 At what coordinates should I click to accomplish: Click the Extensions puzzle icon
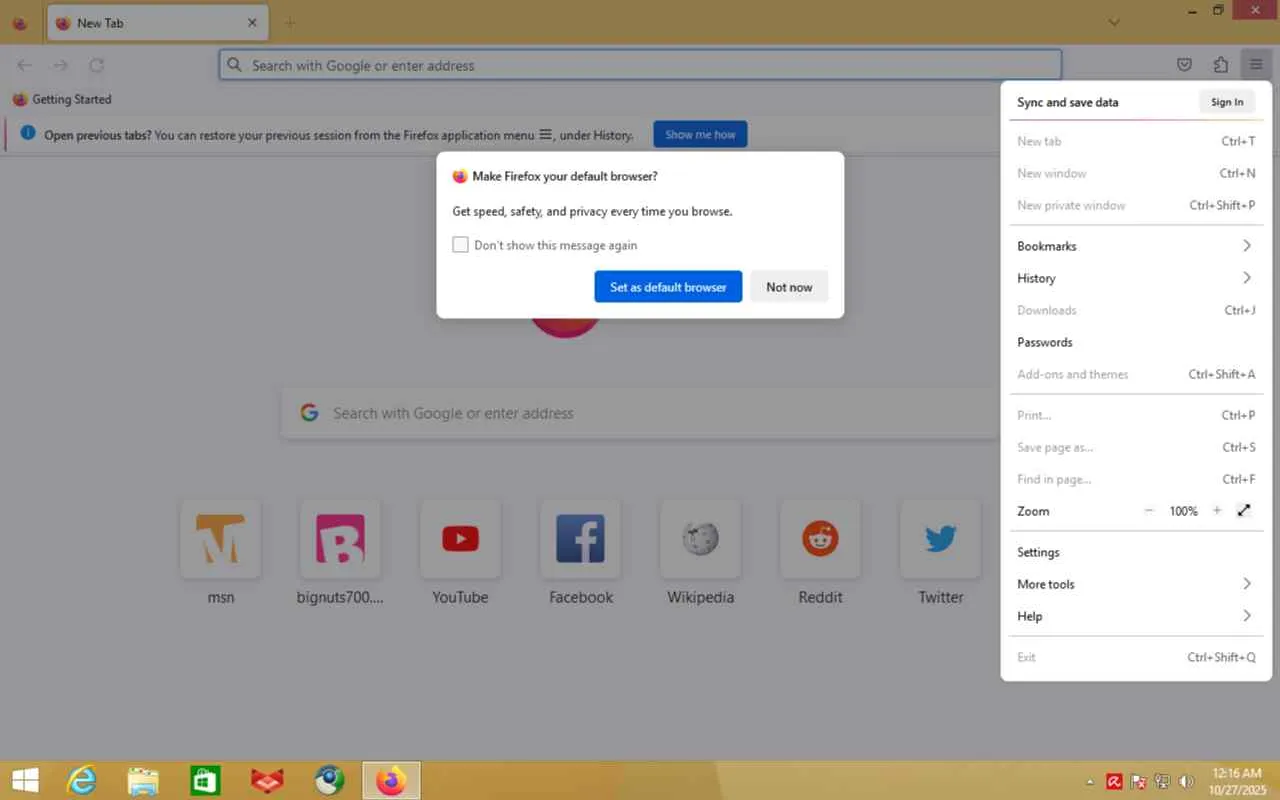click(1220, 65)
